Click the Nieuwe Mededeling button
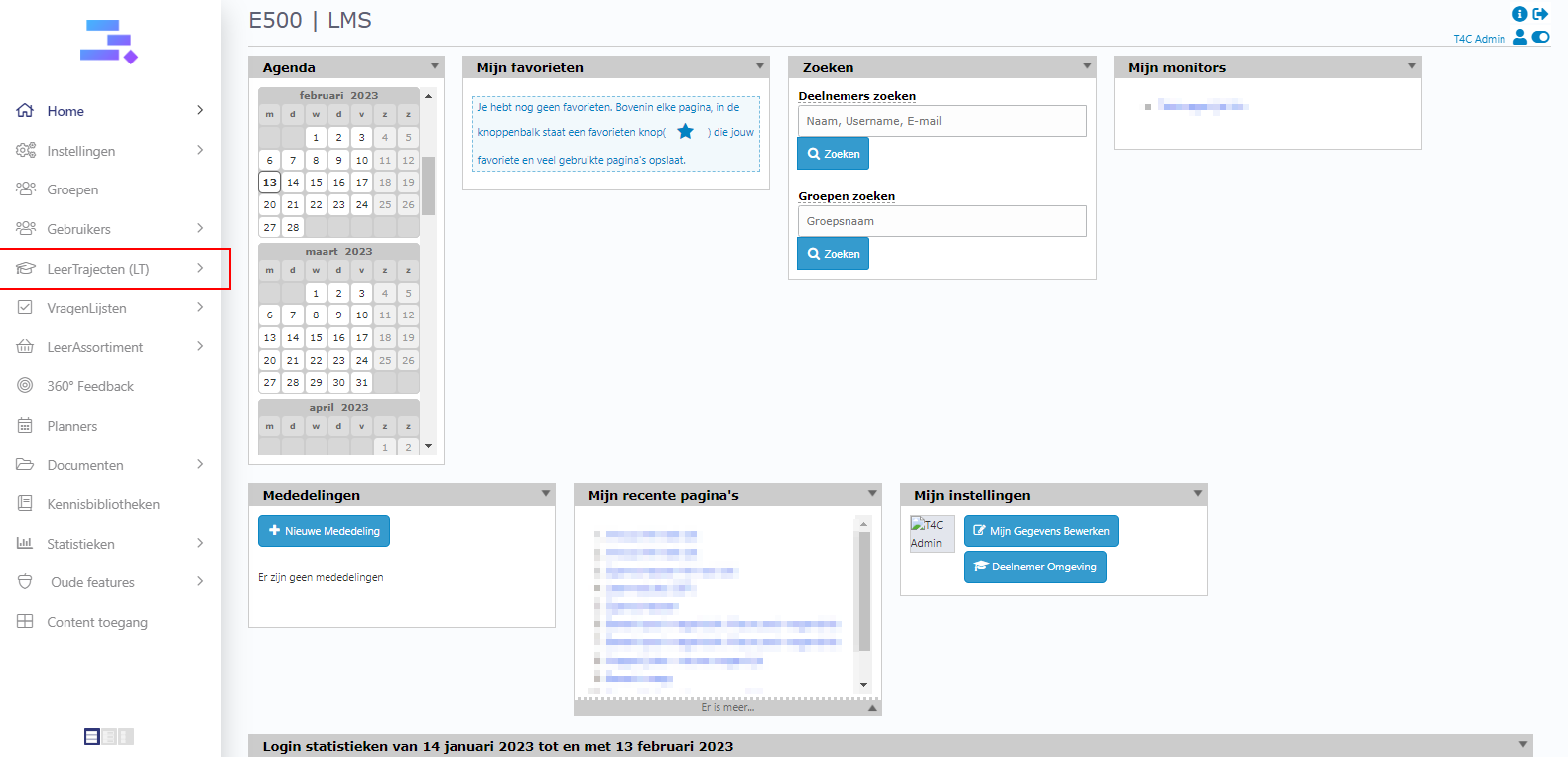Viewport: 1568px width, 757px height. tap(324, 531)
